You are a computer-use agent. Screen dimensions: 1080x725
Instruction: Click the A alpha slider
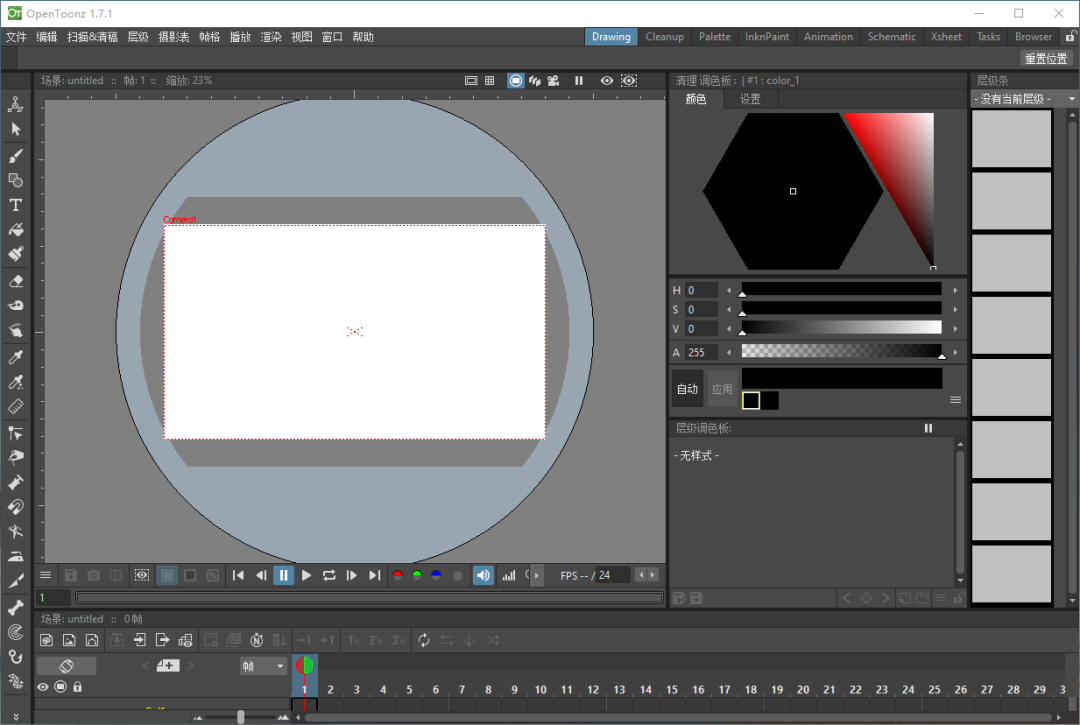pos(842,351)
